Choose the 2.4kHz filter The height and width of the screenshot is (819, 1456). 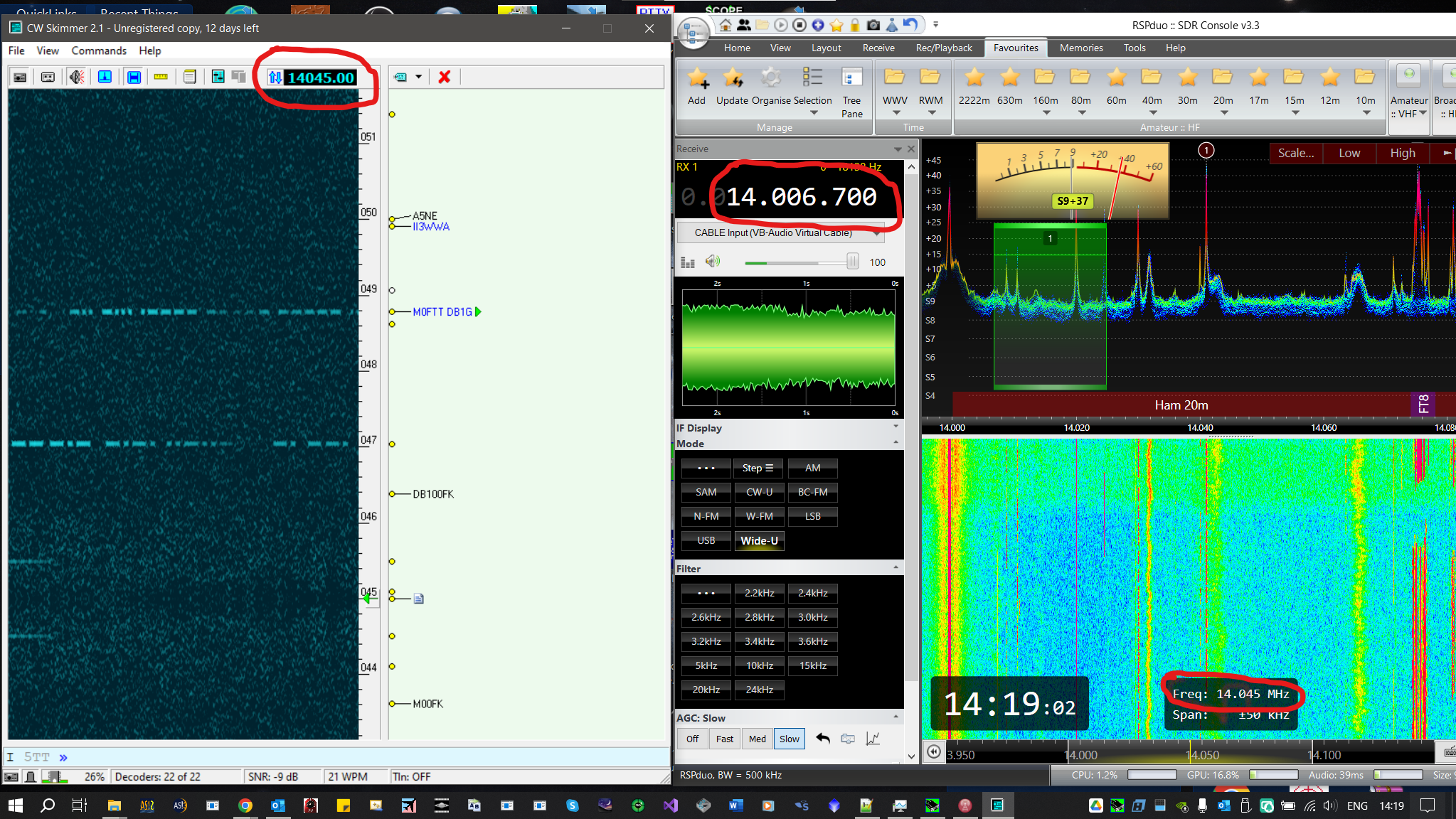point(812,593)
